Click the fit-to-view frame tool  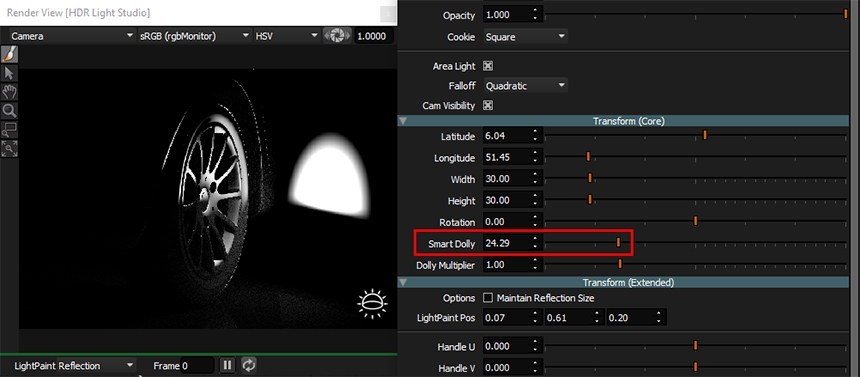coord(9,149)
